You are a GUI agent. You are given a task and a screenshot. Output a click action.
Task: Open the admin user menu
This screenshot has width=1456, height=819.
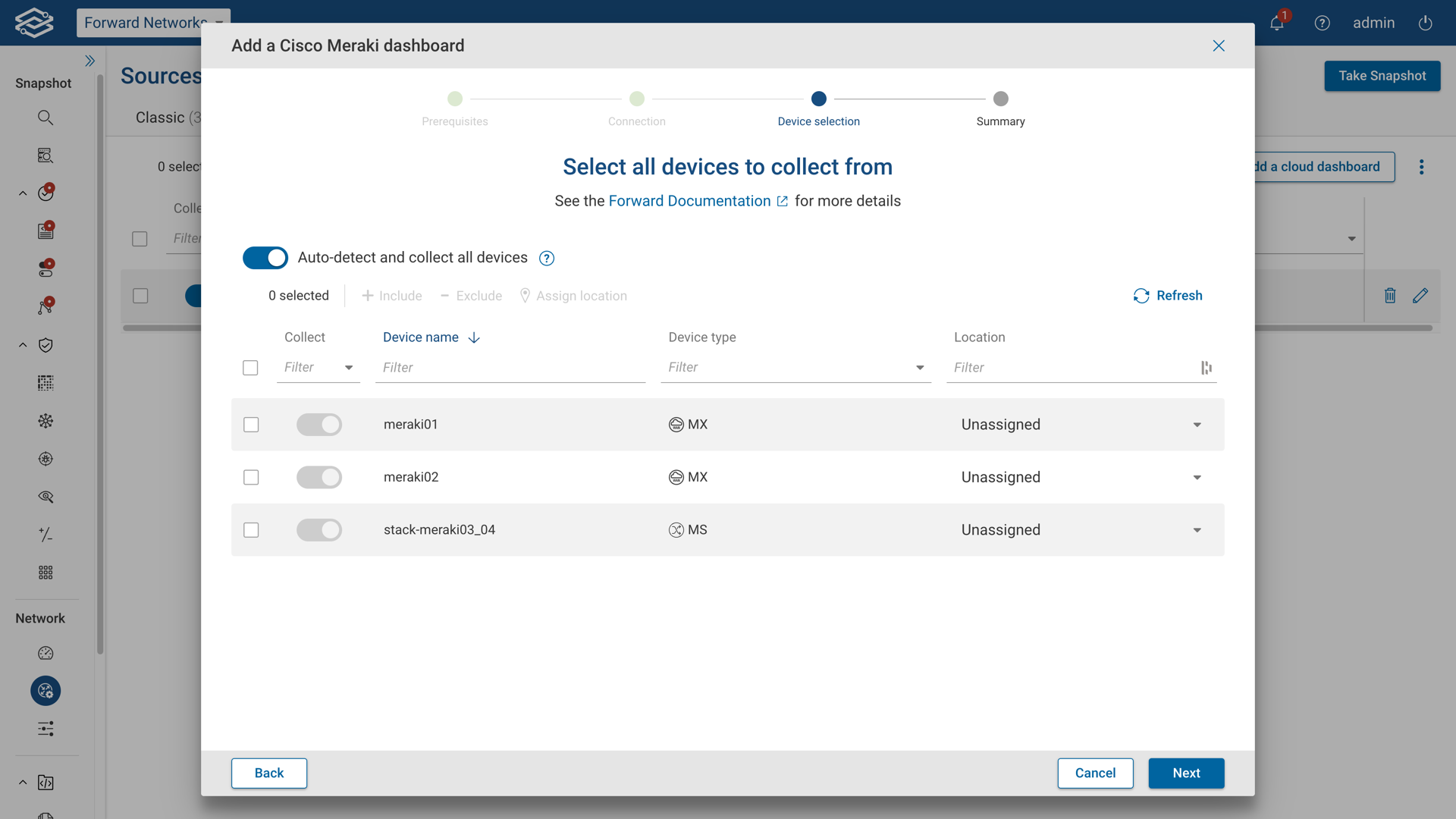pos(1374,23)
